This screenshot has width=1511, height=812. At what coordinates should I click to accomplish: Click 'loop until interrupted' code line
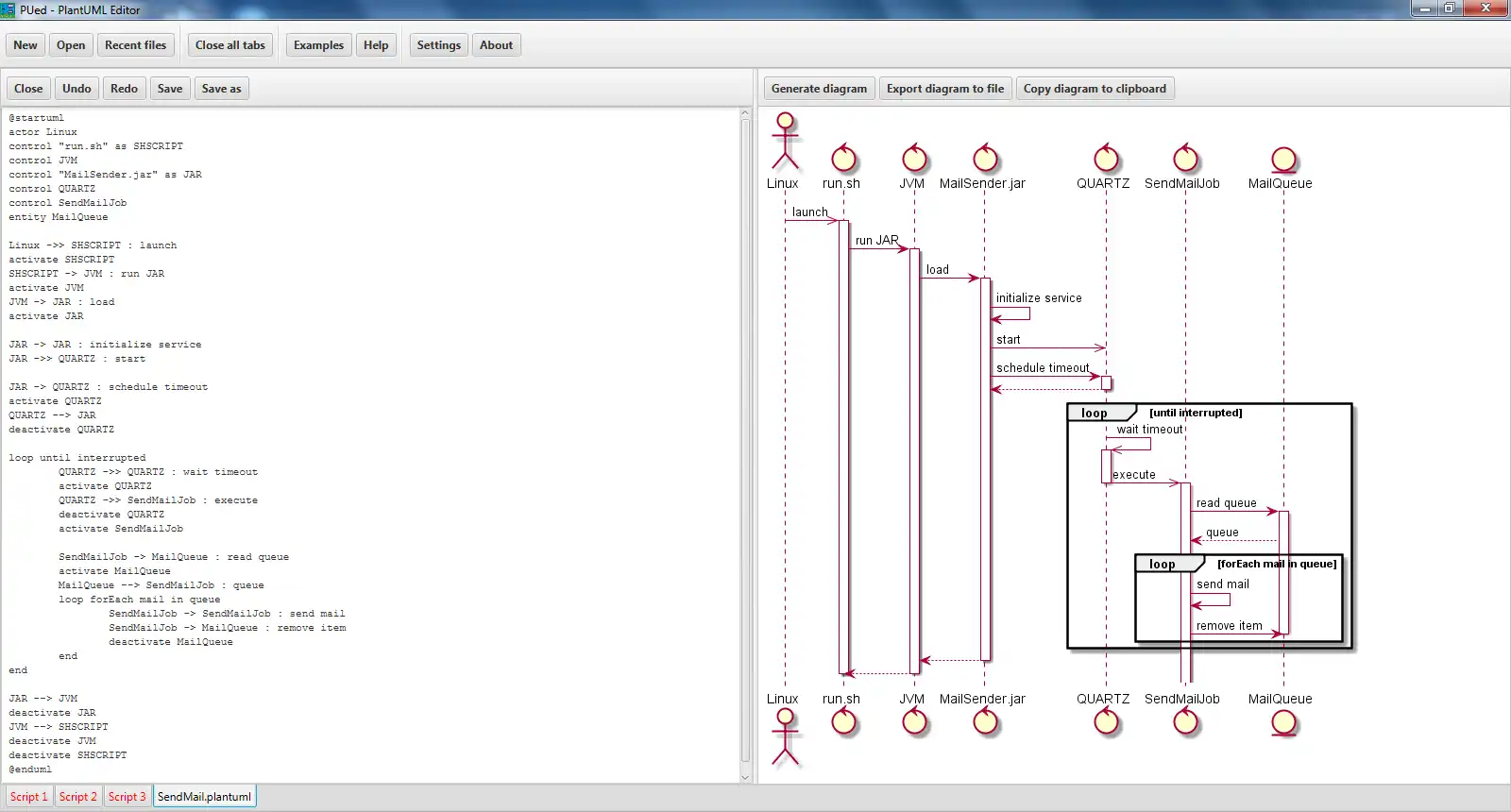77,458
